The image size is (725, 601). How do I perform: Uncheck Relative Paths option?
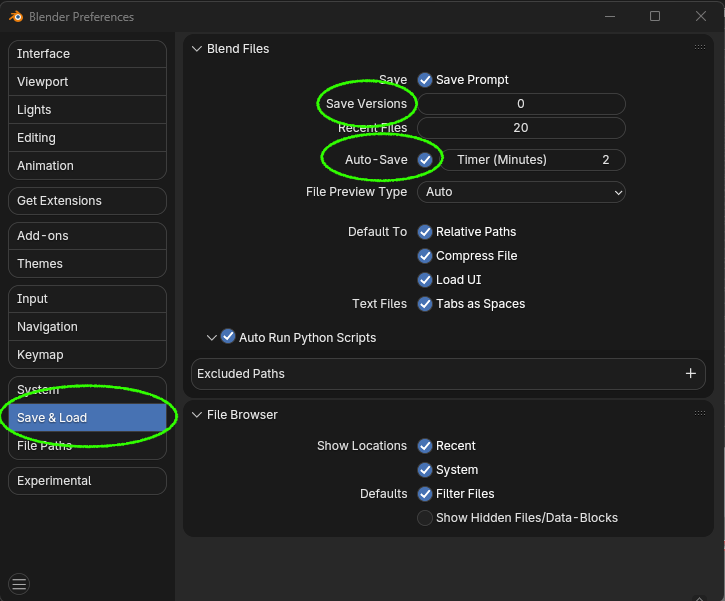425,232
